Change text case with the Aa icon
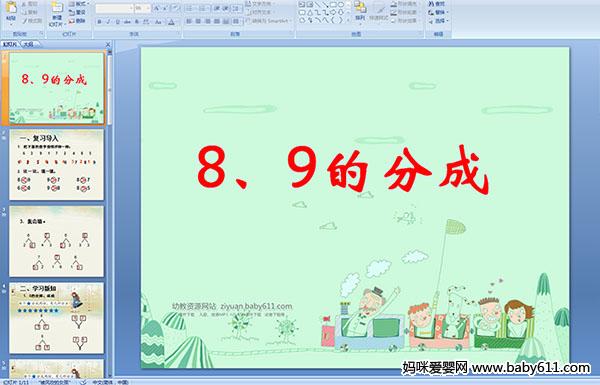This screenshot has height=385, width=600. [158, 22]
